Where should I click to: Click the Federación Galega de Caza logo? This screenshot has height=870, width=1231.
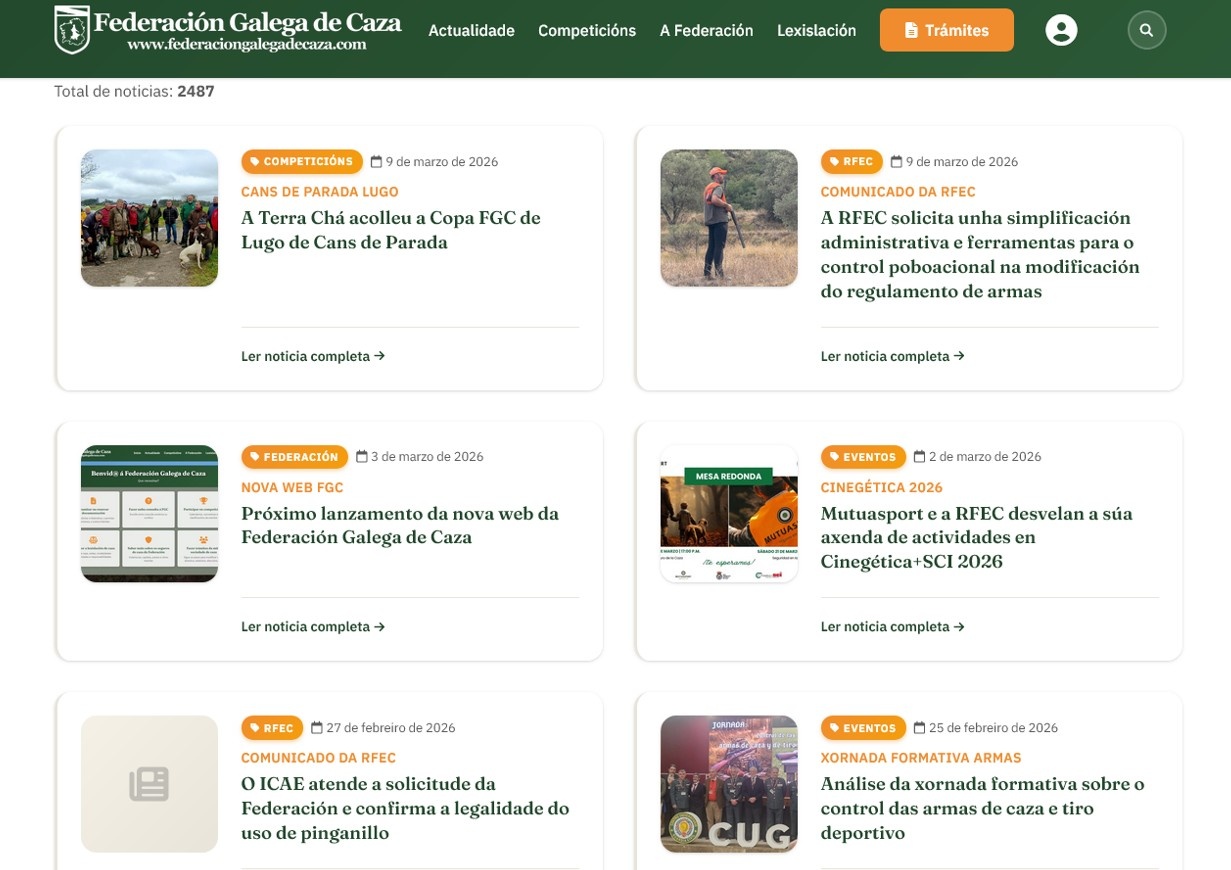[228, 30]
